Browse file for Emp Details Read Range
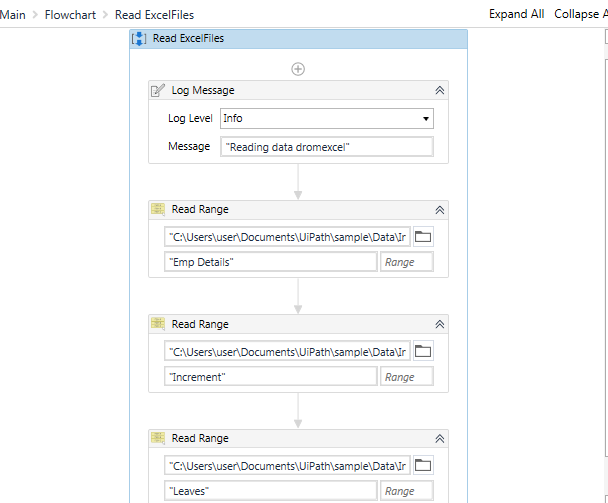 coord(423,237)
